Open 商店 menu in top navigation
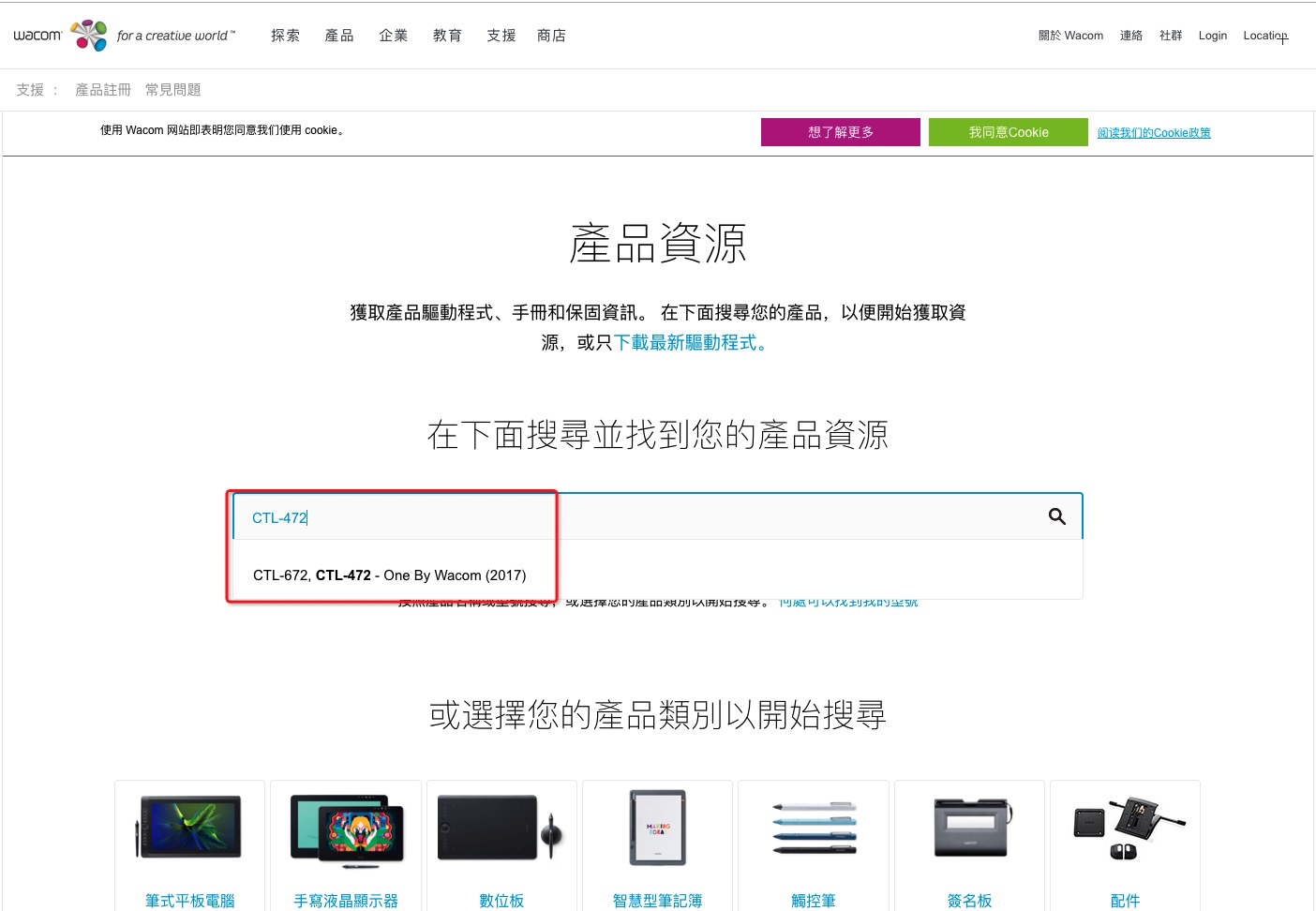The width and height of the screenshot is (1316, 911). click(552, 36)
